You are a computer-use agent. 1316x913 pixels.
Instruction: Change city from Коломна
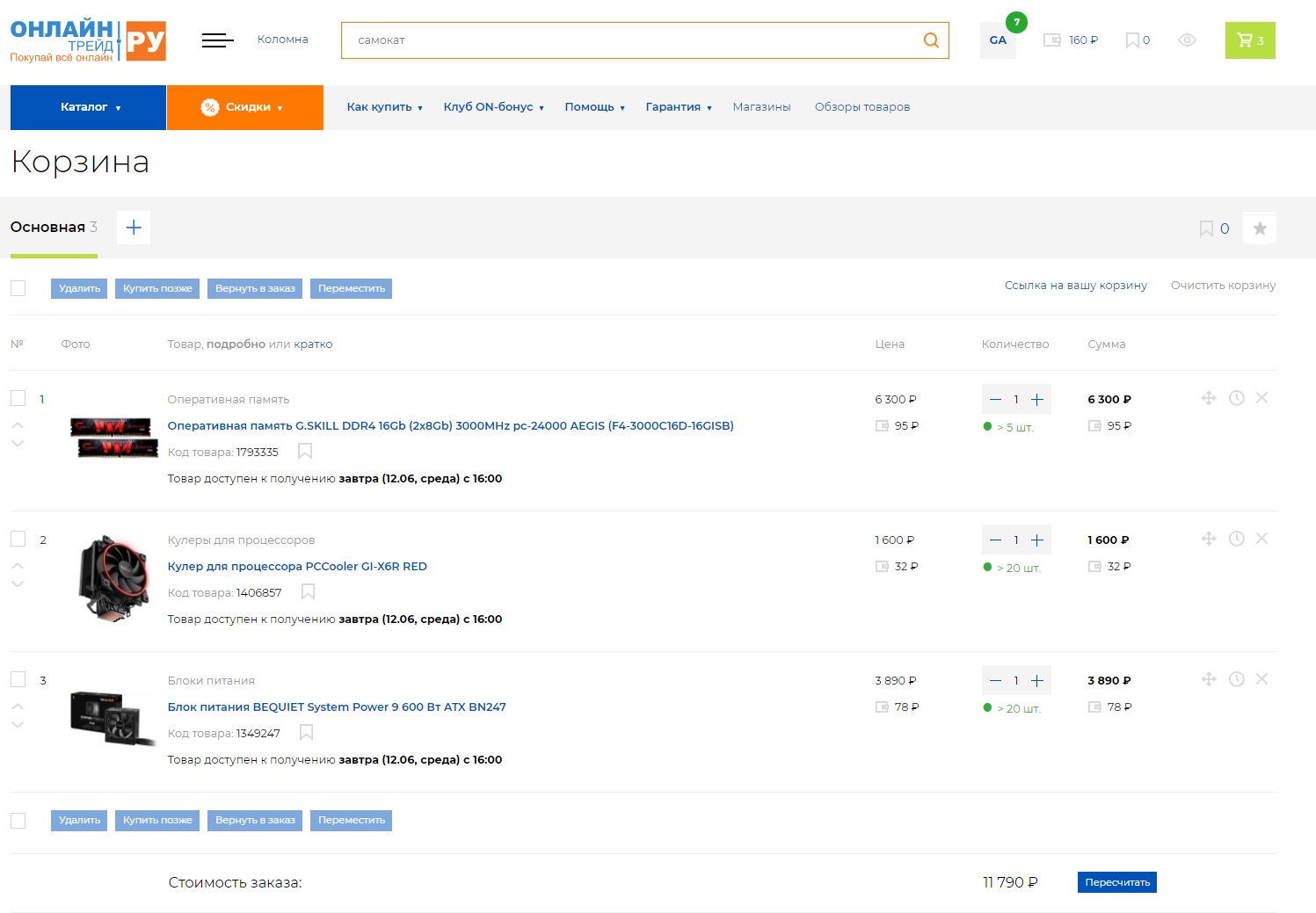pyautogui.click(x=282, y=40)
